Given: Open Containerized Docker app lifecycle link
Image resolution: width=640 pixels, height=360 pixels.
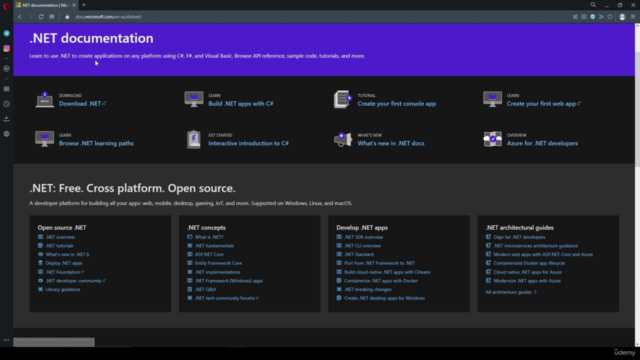Looking at the screenshot, I should [529, 263].
